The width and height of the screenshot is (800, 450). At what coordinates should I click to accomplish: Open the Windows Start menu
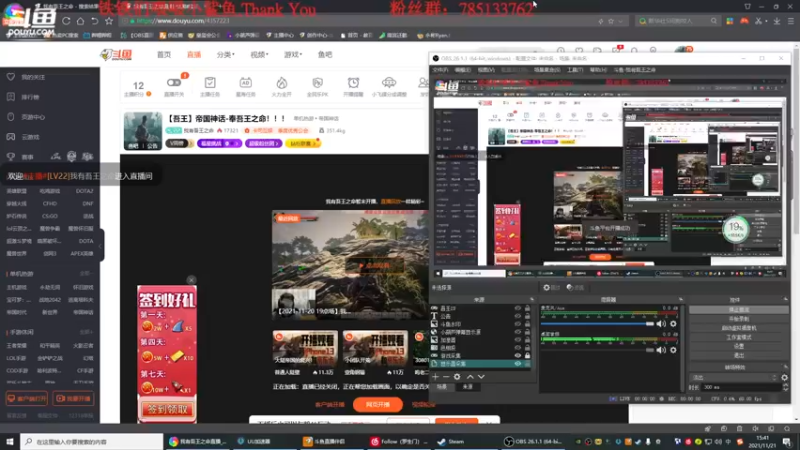[10, 441]
